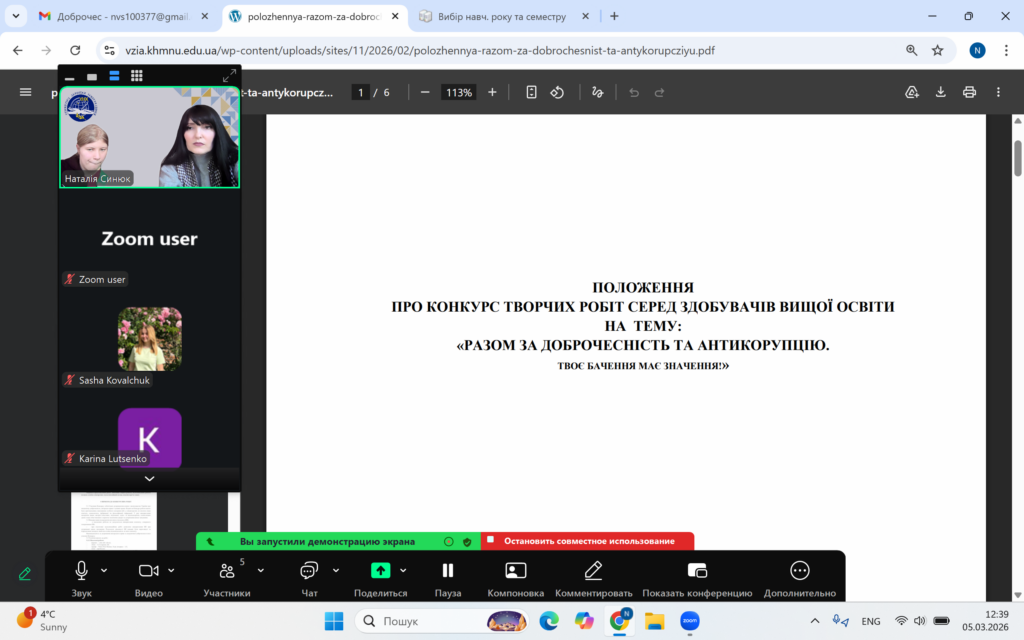
Task: Activate the PDF draw annotation tool
Action: tap(598, 92)
